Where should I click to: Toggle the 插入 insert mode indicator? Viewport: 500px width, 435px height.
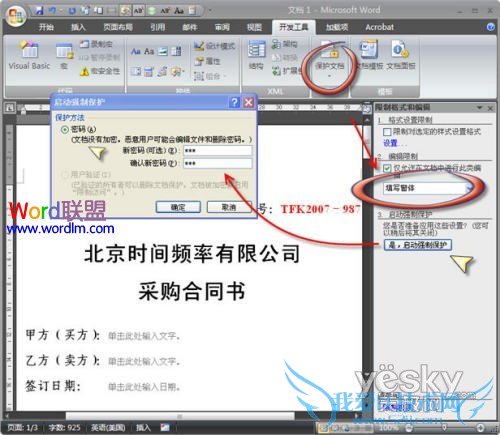[143, 427]
